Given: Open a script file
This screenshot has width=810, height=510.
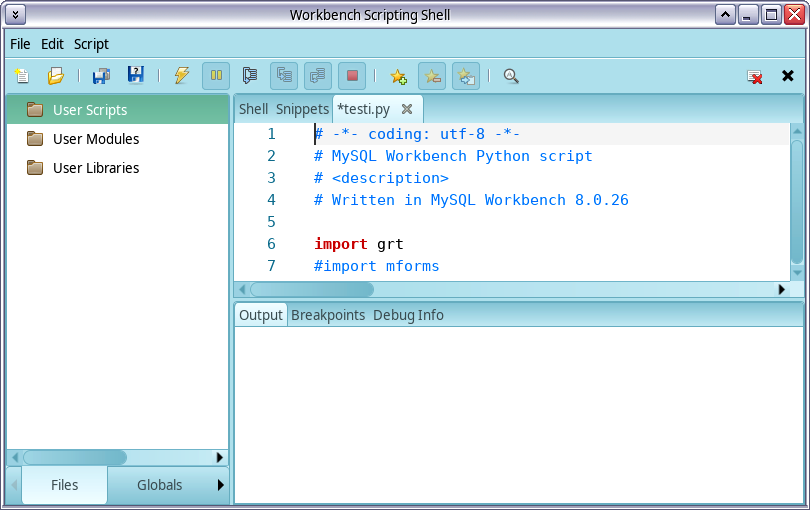Looking at the screenshot, I should tap(55, 76).
